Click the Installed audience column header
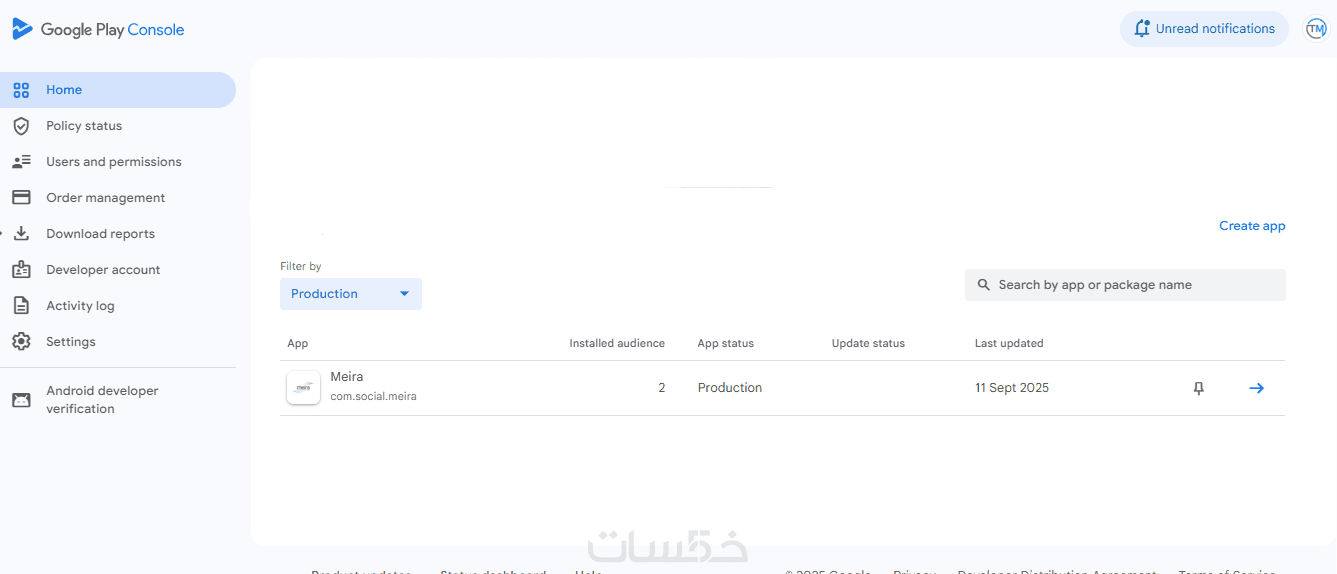 click(x=617, y=343)
